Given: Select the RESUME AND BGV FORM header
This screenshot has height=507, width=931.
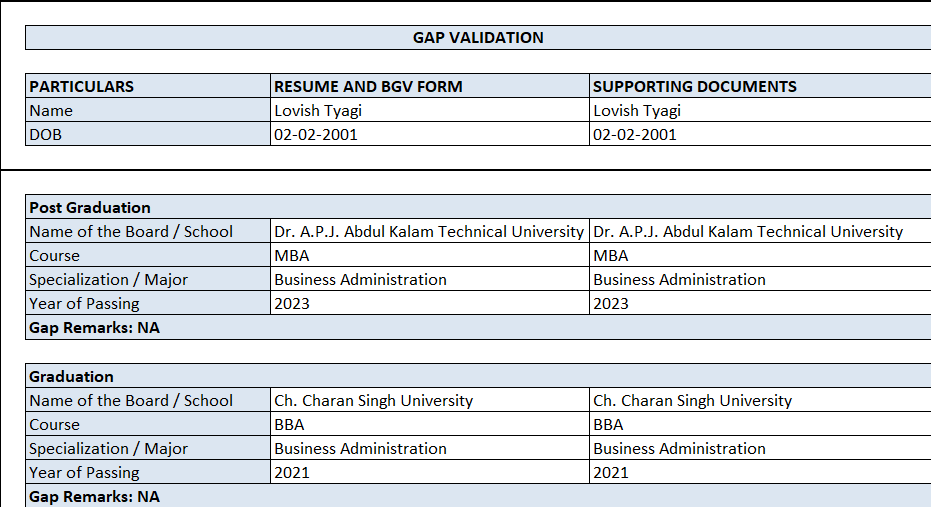Looking at the screenshot, I should coord(430,86).
